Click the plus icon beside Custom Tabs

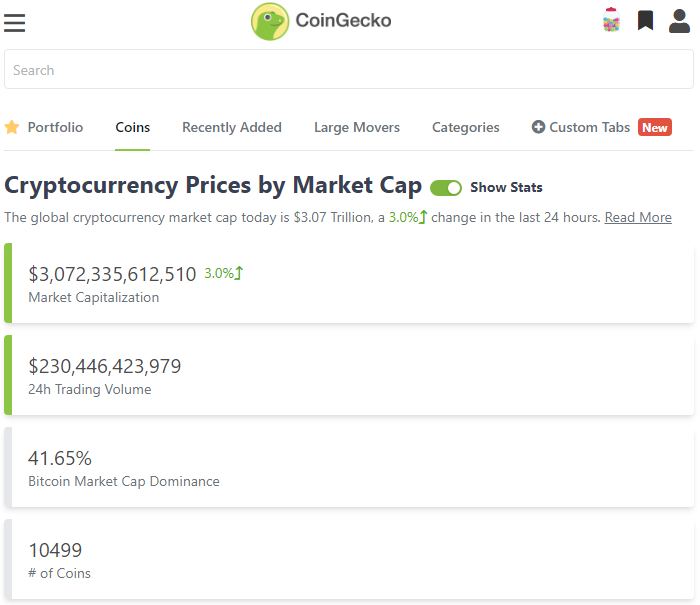tap(538, 127)
